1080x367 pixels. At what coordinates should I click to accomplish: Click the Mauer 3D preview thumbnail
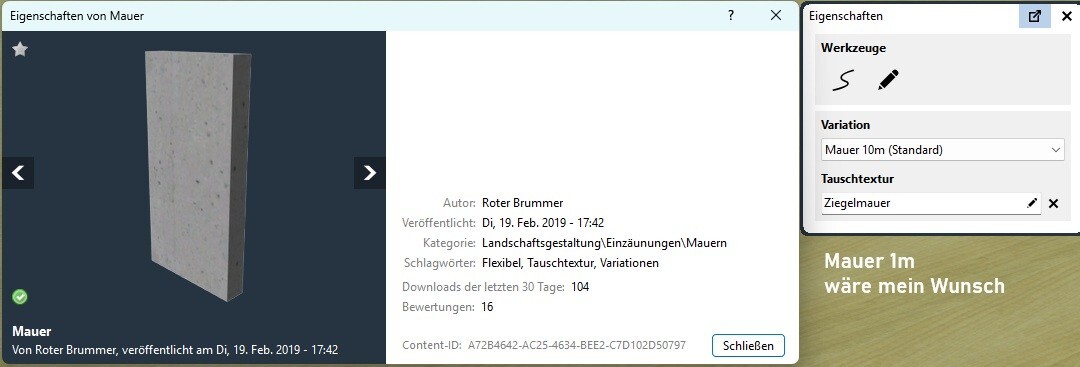[x=198, y=176]
